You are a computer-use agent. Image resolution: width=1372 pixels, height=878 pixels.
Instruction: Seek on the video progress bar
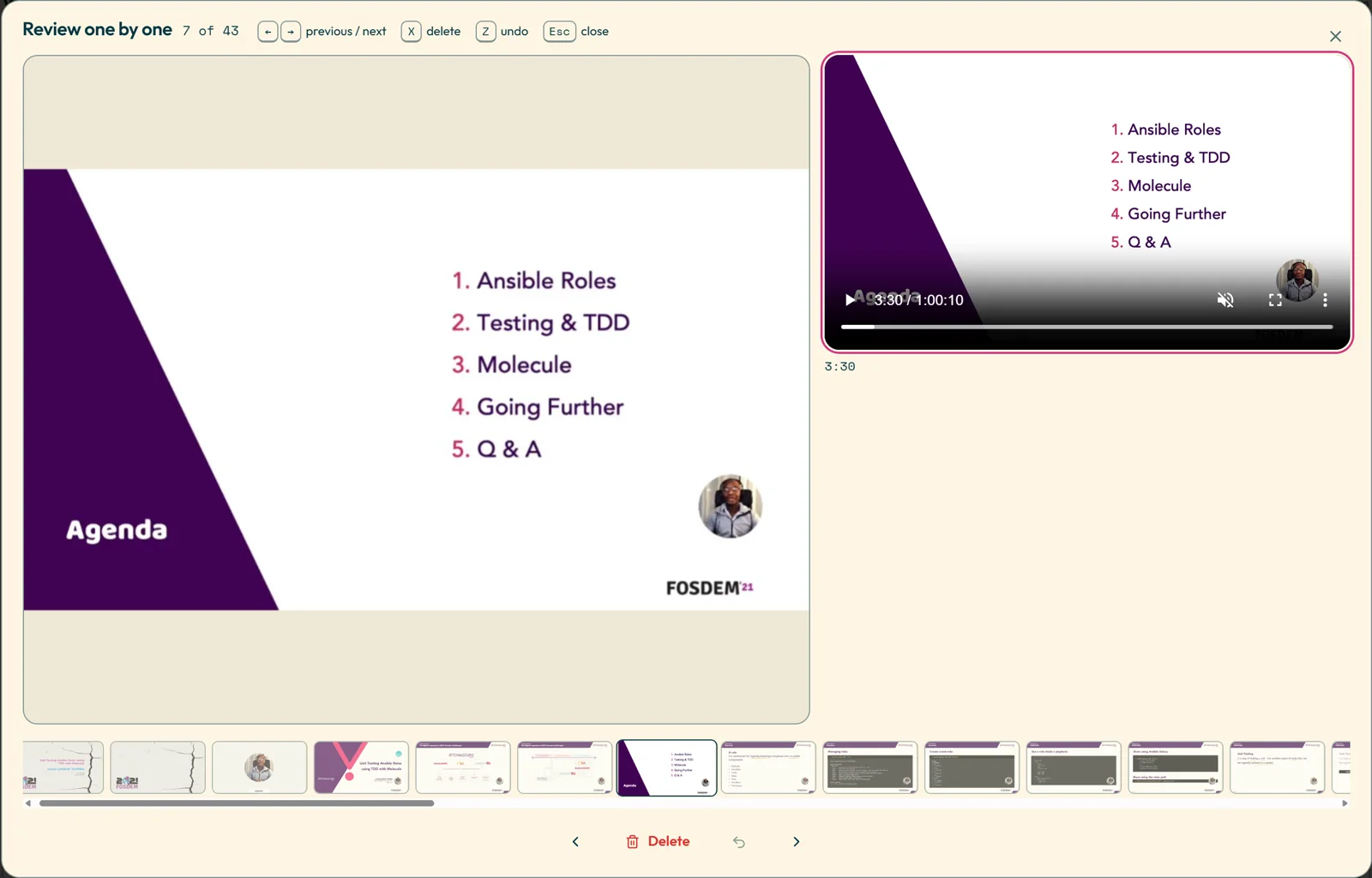[x=1086, y=327]
